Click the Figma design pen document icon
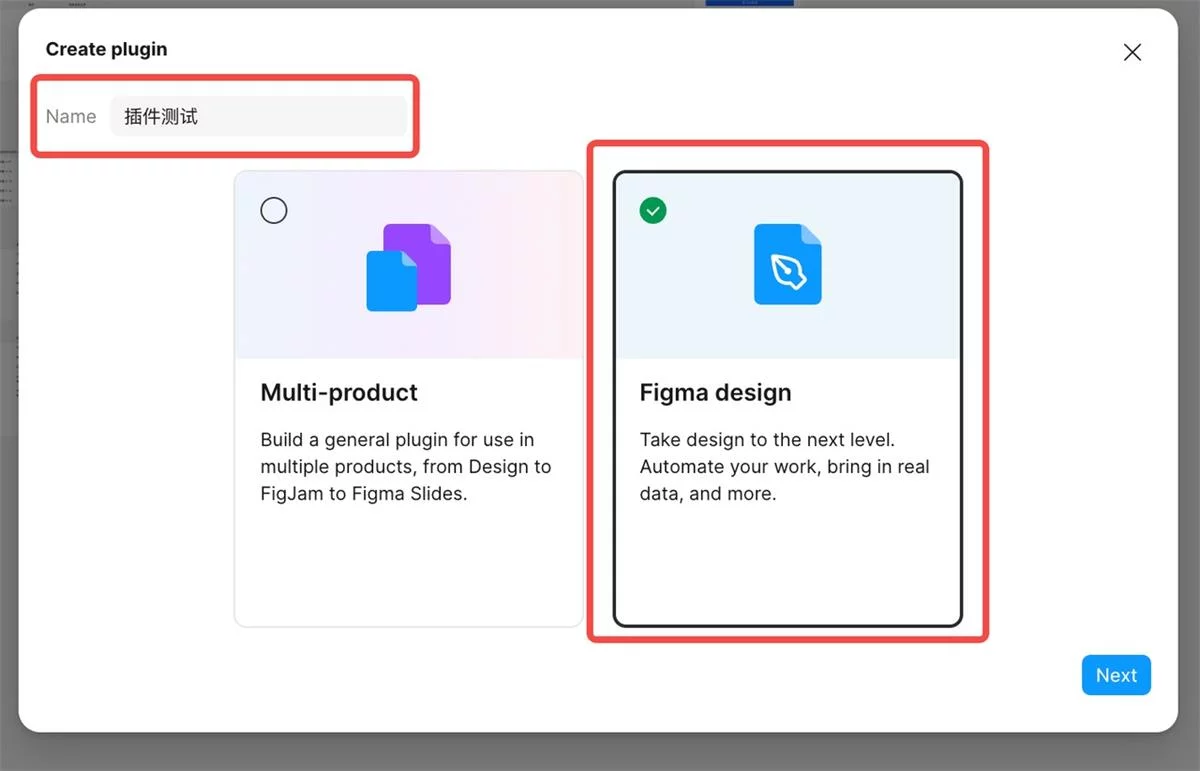The width and height of the screenshot is (1200, 771). [x=787, y=265]
